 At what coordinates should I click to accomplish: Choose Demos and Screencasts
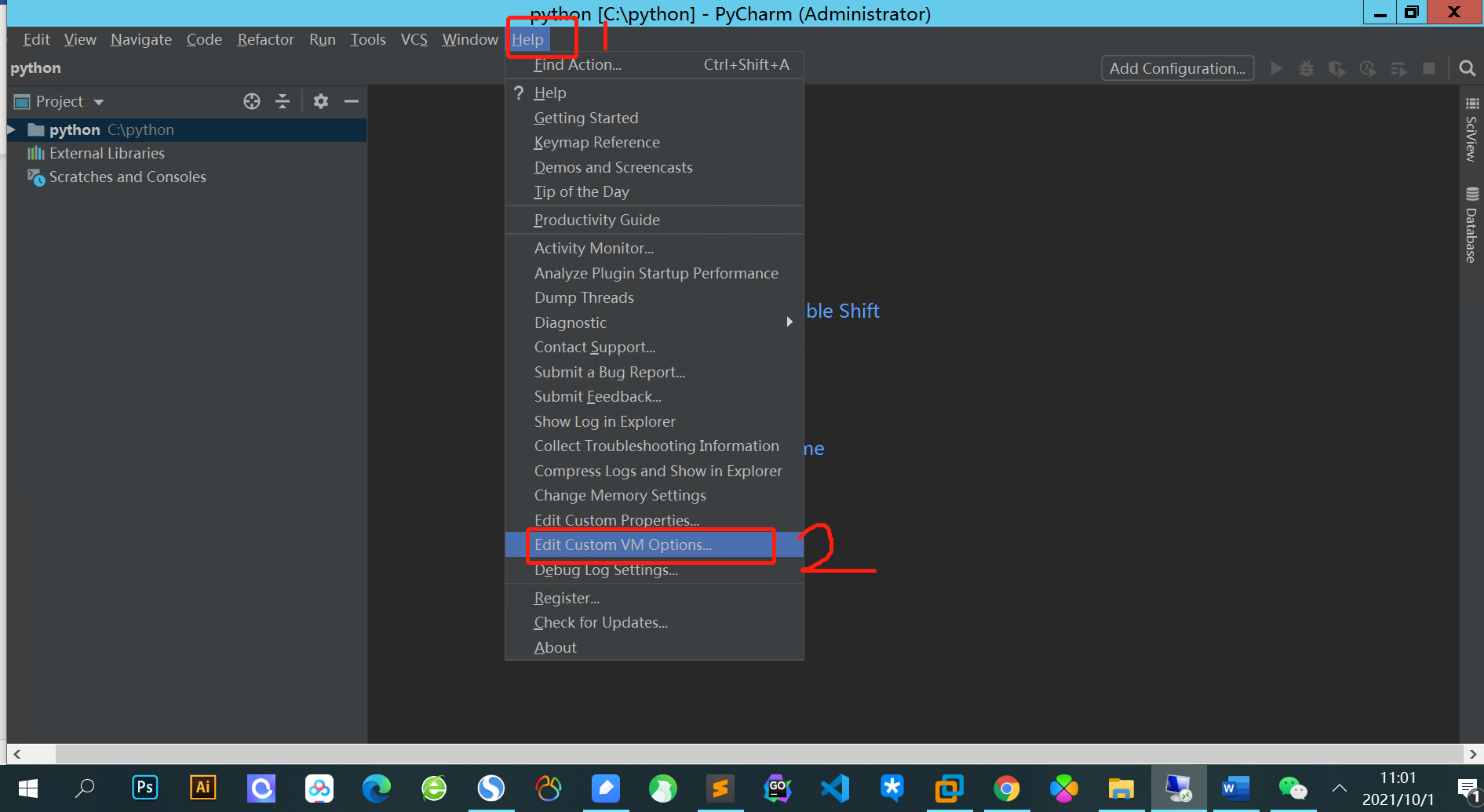click(654, 167)
